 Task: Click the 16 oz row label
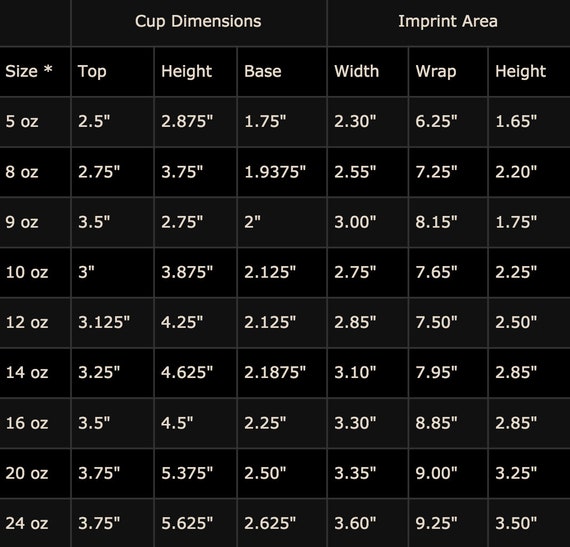click(35, 423)
